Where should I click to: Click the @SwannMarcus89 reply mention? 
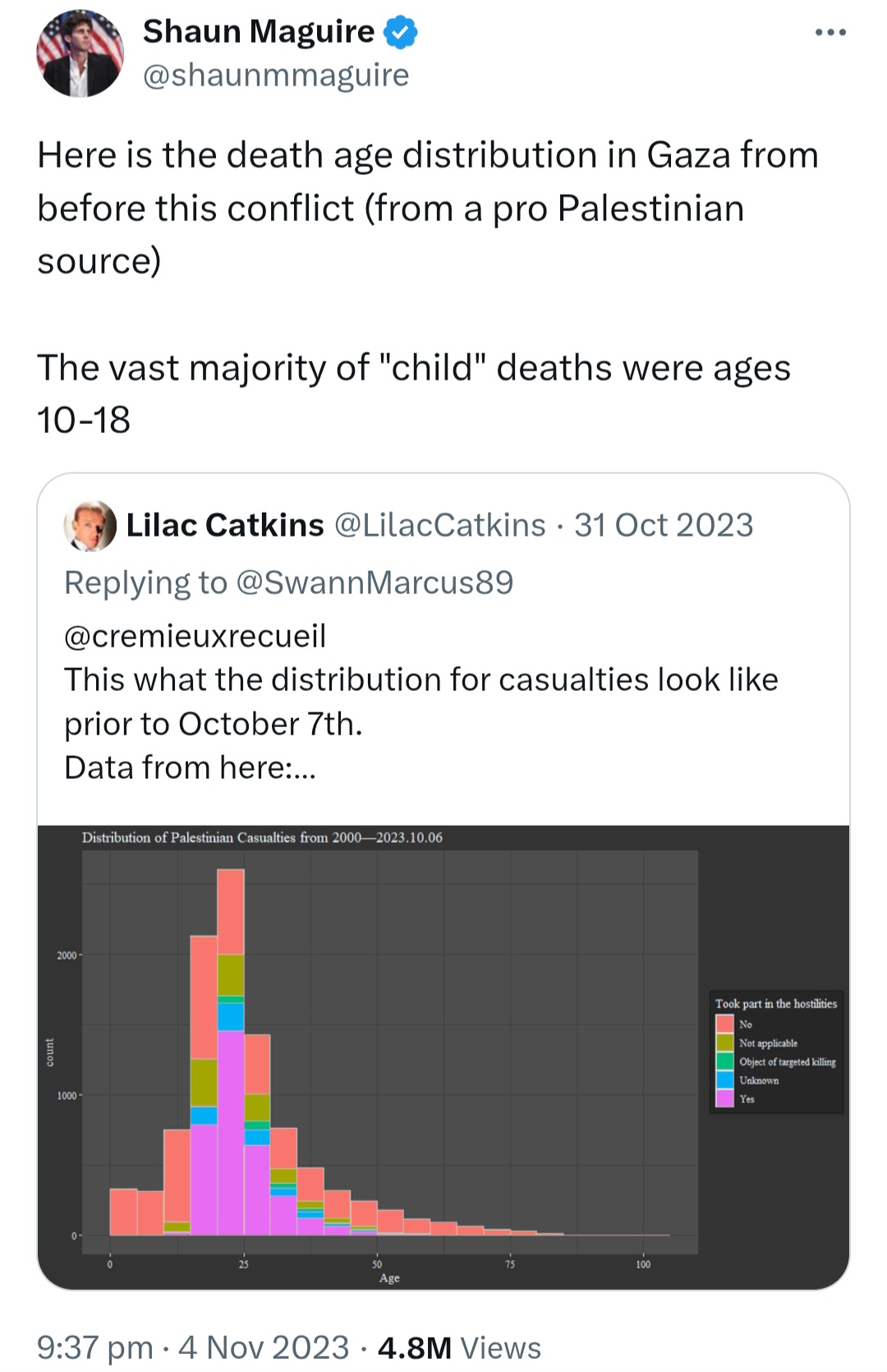click(x=375, y=582)
